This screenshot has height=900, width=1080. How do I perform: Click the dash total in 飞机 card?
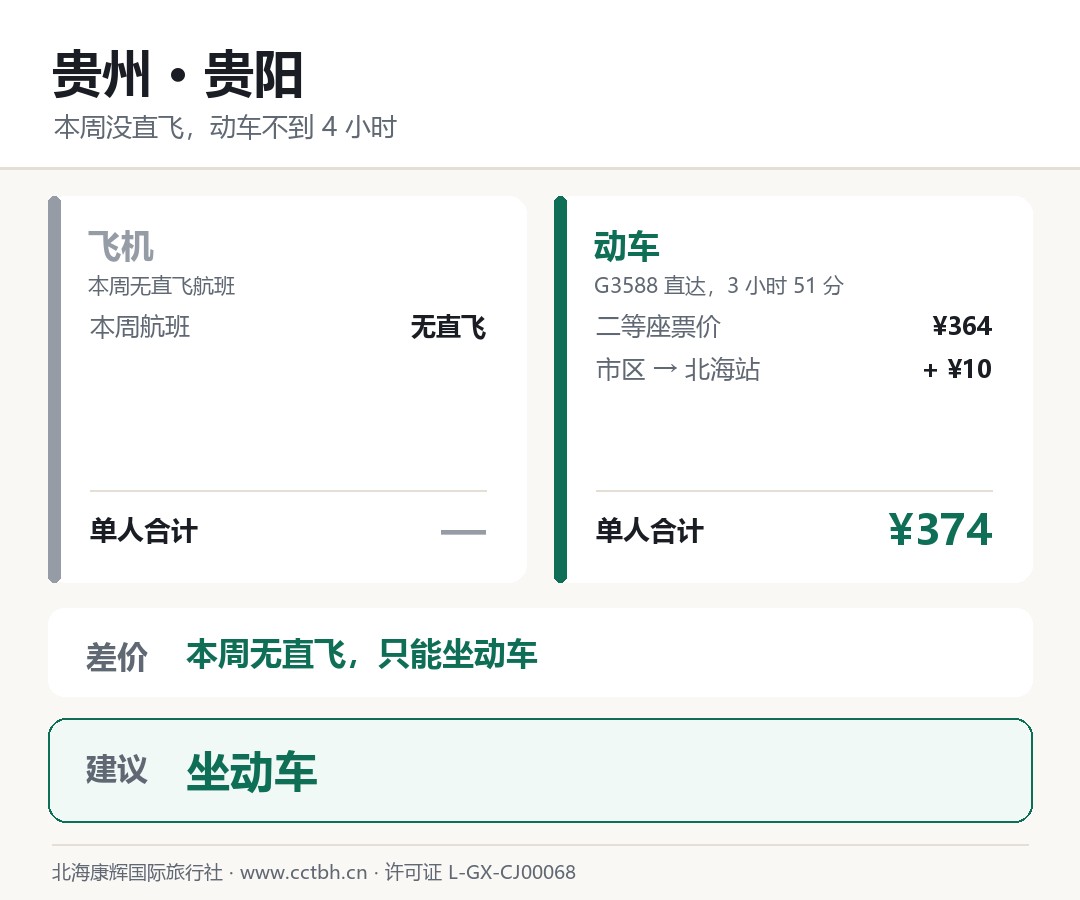[x=463, y=532]
